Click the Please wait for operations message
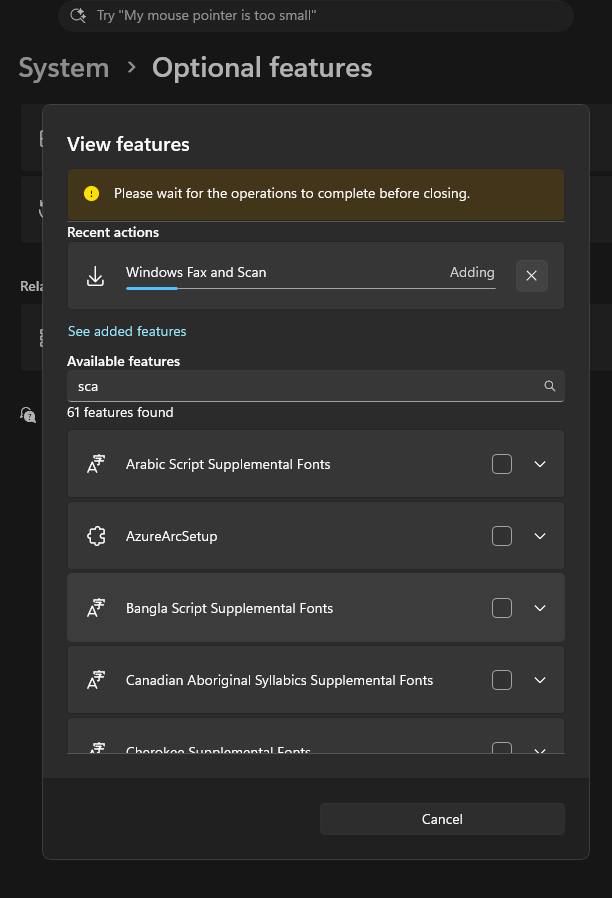 (292, 194)
